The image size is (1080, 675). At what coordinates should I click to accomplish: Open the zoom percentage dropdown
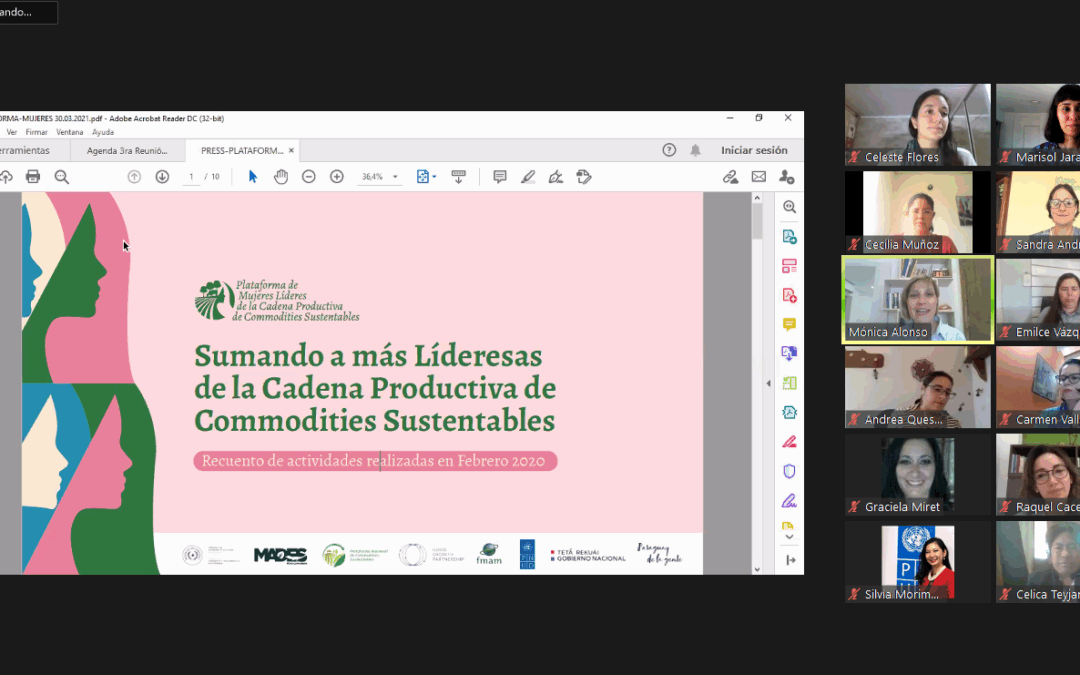(396, 177)
